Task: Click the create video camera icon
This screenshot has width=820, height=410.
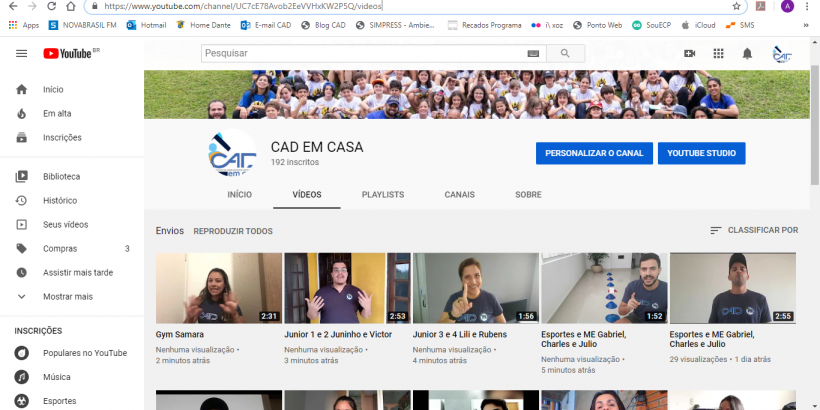Action: click(x=689, y=53)
